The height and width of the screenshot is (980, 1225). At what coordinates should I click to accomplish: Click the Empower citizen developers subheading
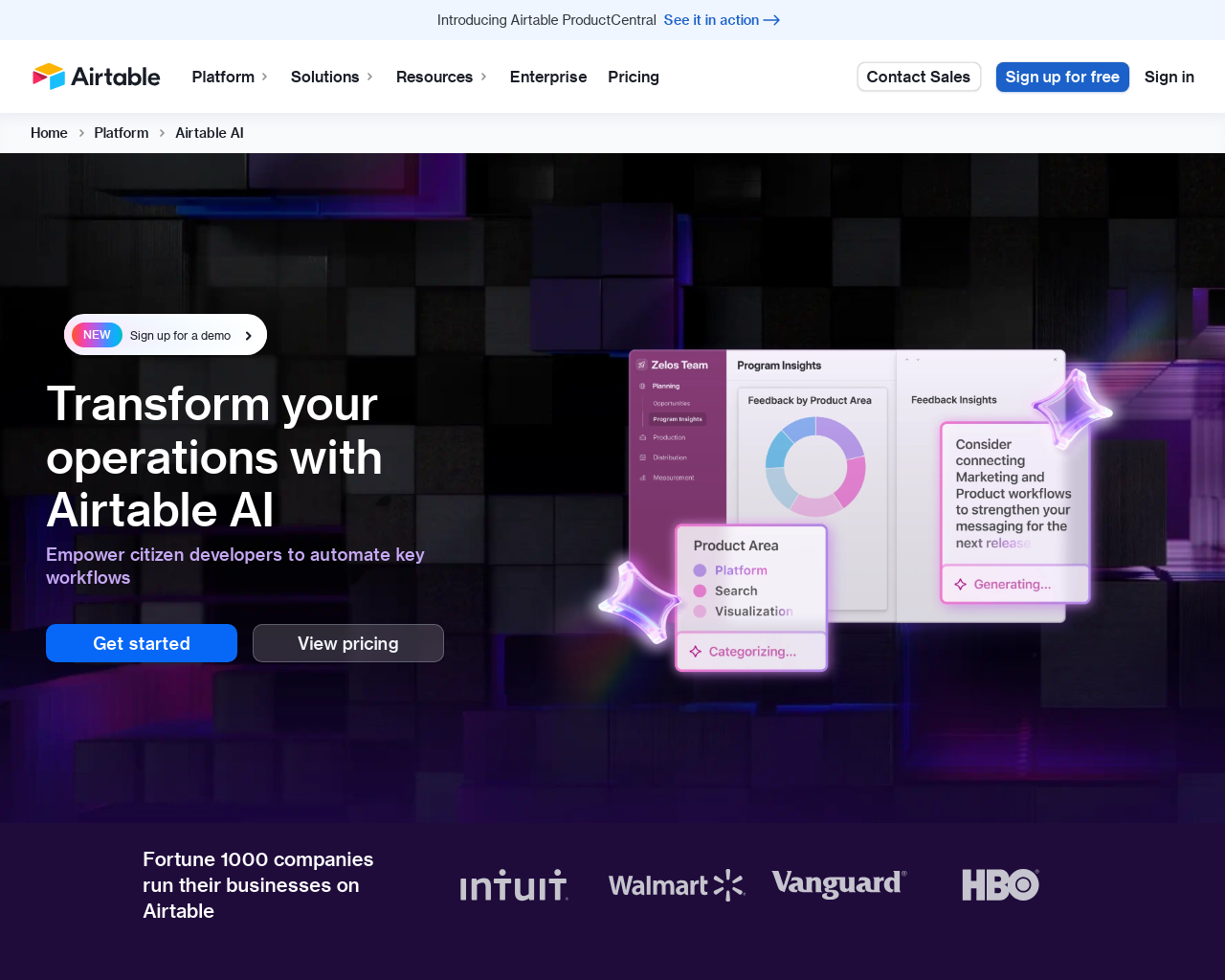pyautogui.click(x=235, y=566)
